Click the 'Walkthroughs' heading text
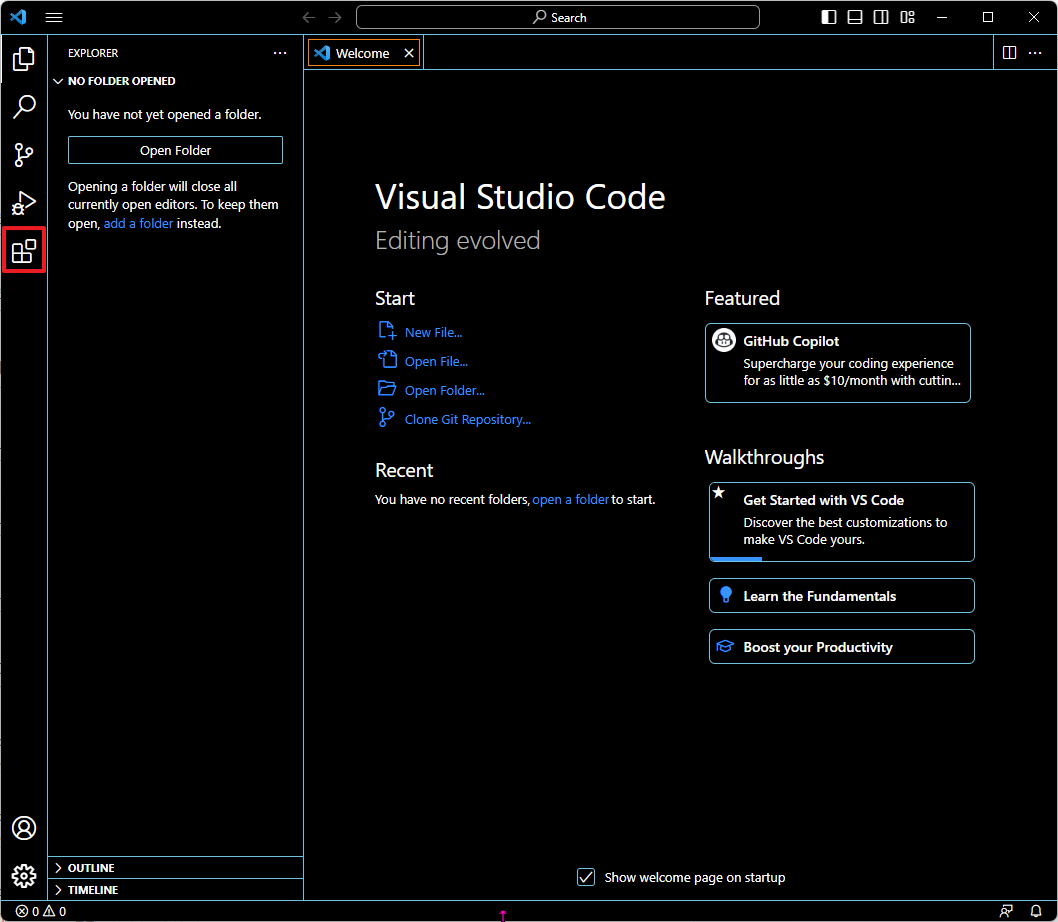 [x=764, y=458]
